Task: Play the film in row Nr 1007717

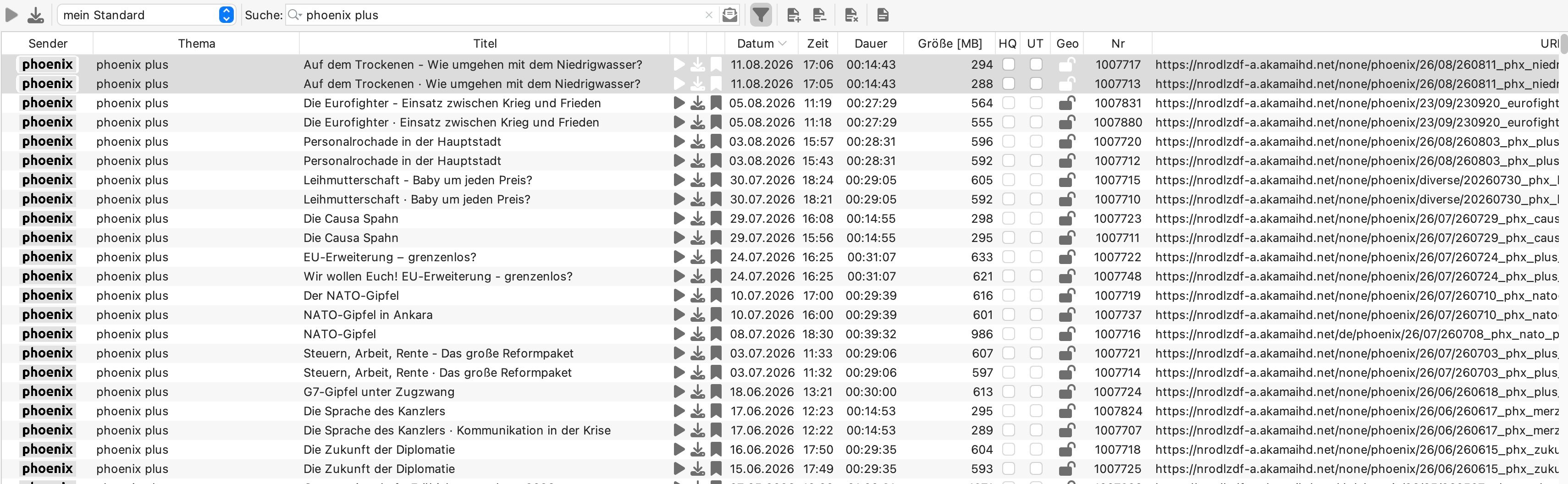Action: [679, 65]
